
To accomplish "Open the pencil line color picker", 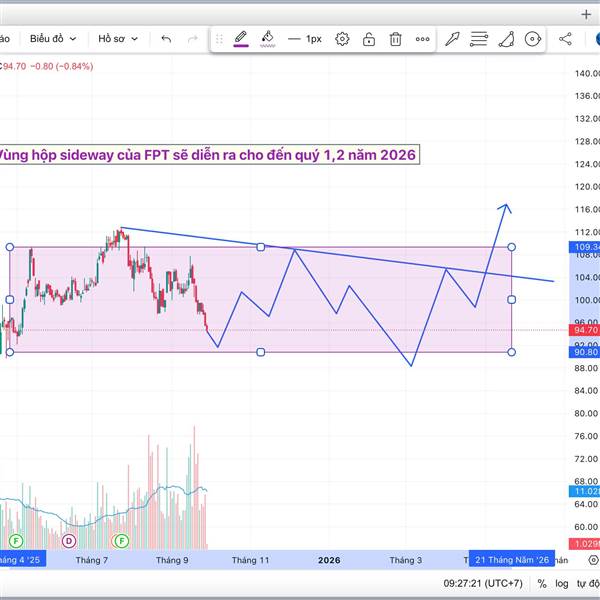I will (241, 39).
